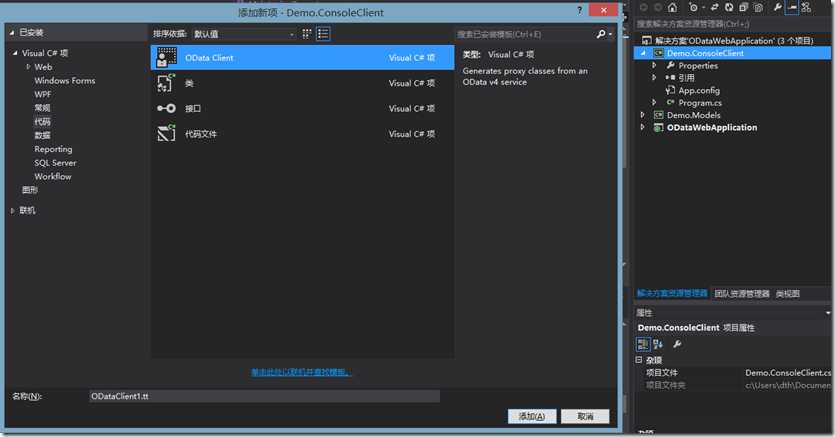The image size is (835, 437).
Task: Toggle the Preview Selected Items icon
Action: (792, 7)
